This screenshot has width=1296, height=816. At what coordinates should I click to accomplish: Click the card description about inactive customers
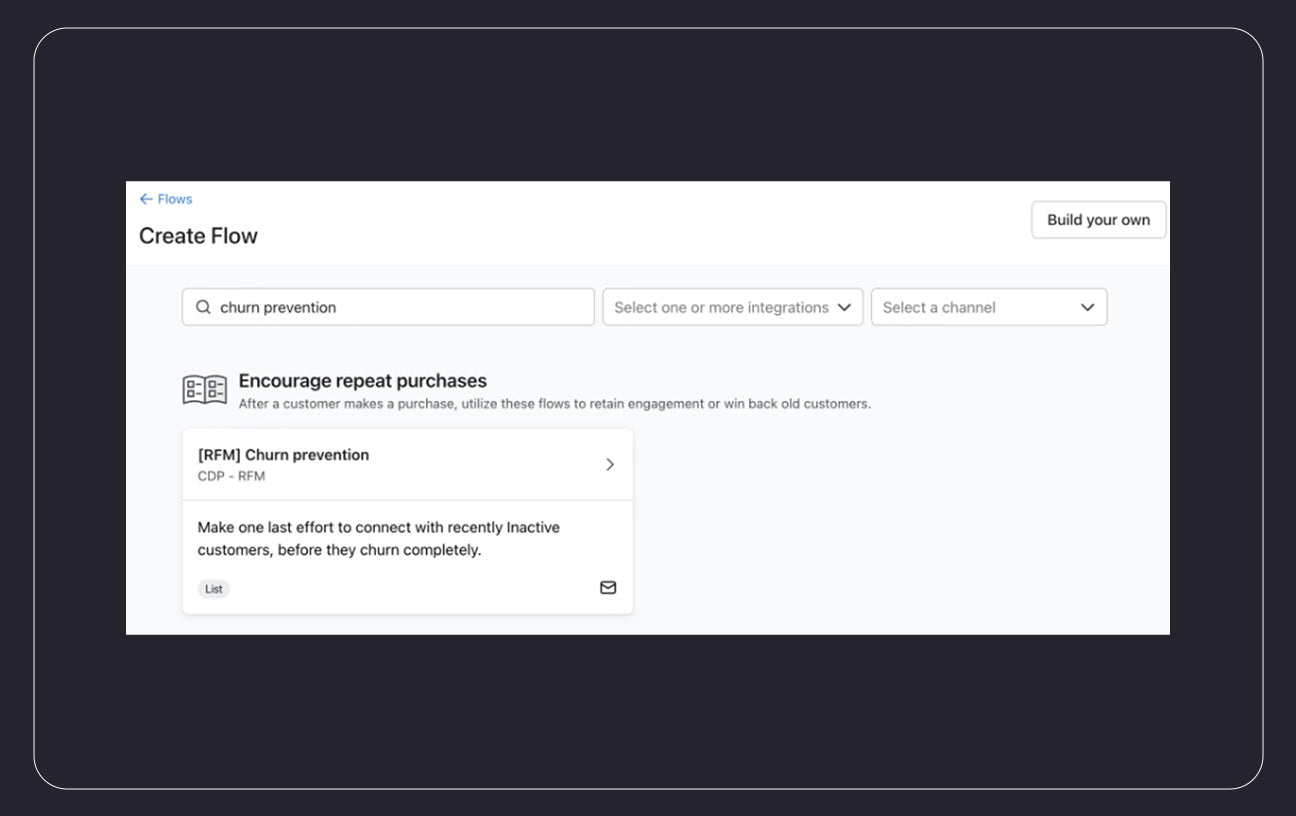pos(378,538)
